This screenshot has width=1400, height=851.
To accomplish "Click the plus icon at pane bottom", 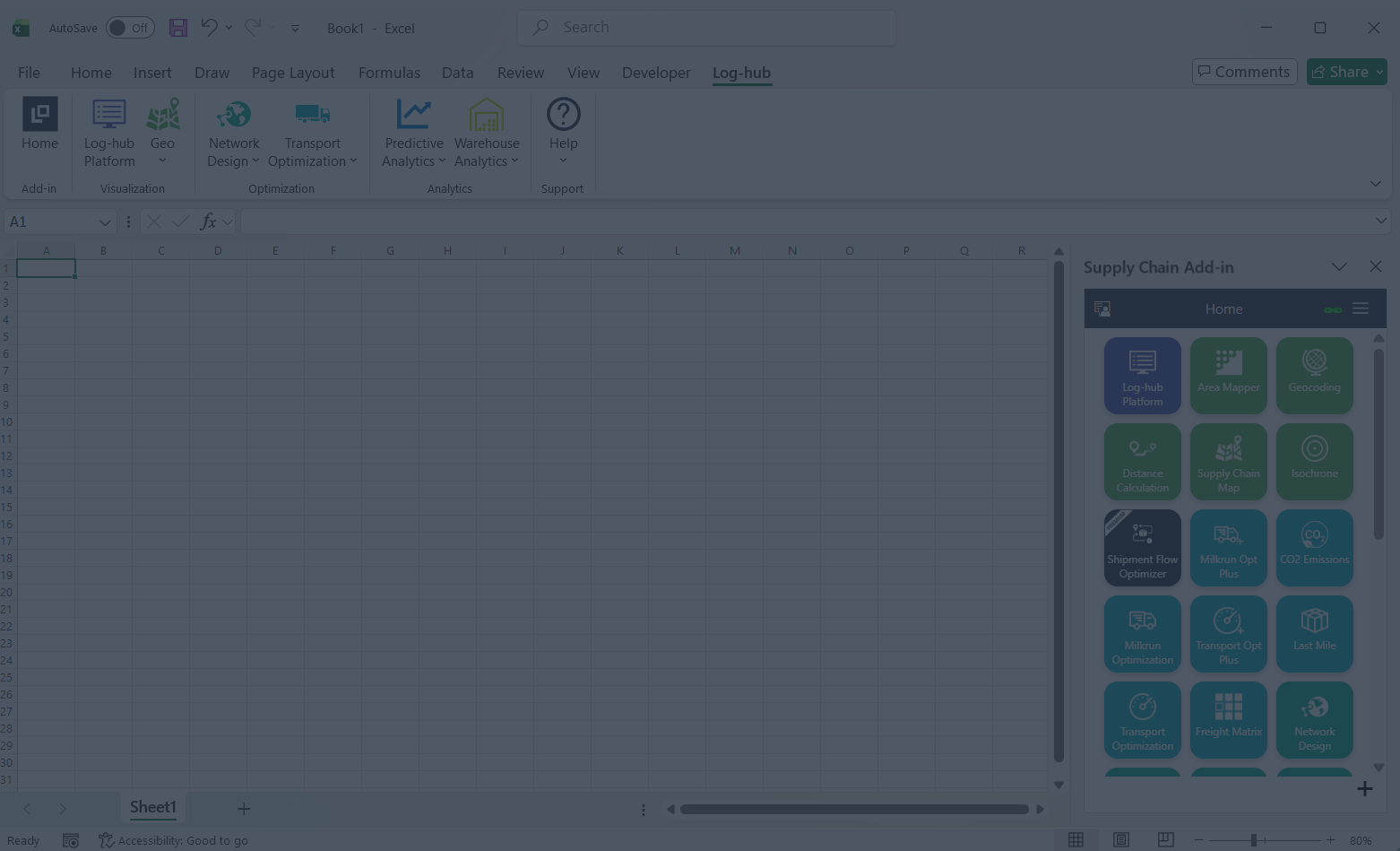I will point(1364,788).
